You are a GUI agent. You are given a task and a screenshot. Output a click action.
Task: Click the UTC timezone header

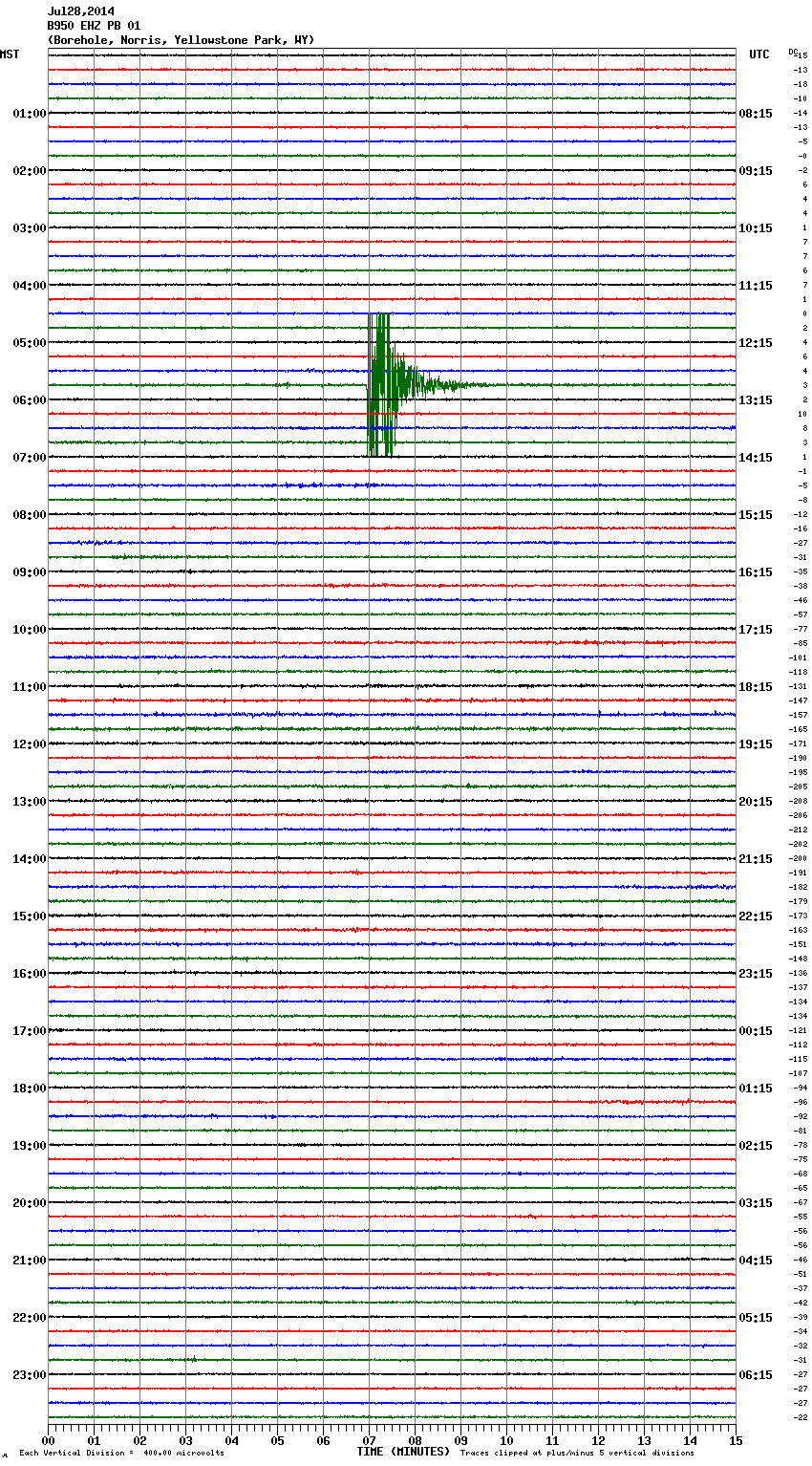[x=759, y=54]
